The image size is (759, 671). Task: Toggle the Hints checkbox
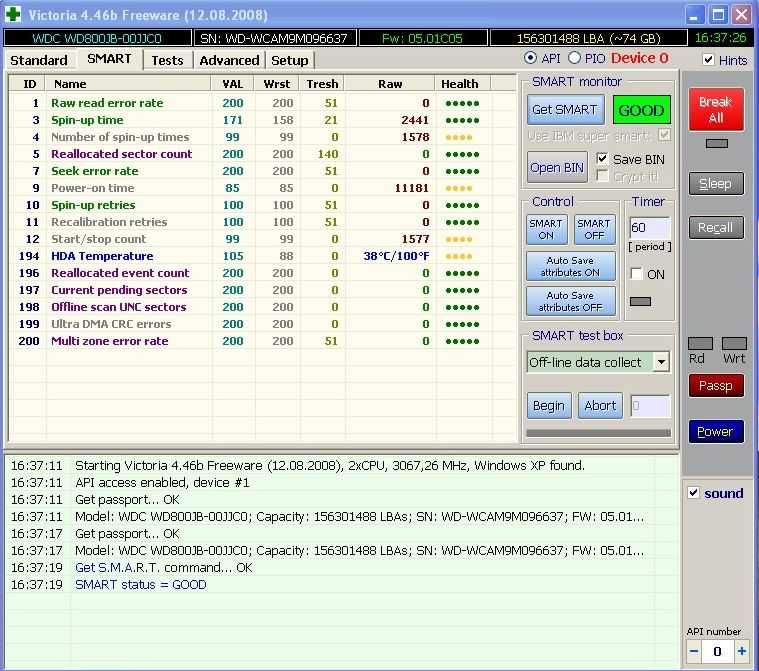(708, 60)
